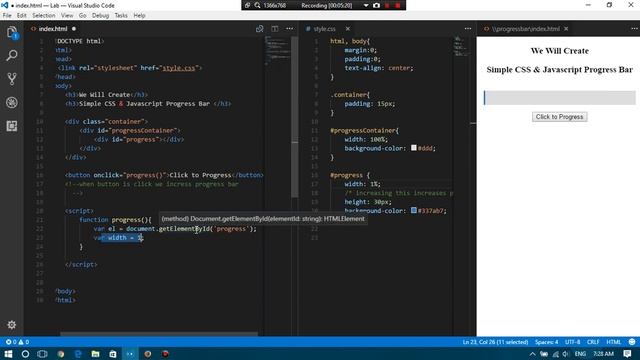The image size is (640, 360).
Task: Click the errors and warnings status indicator
Action: [x=17, y=342]
